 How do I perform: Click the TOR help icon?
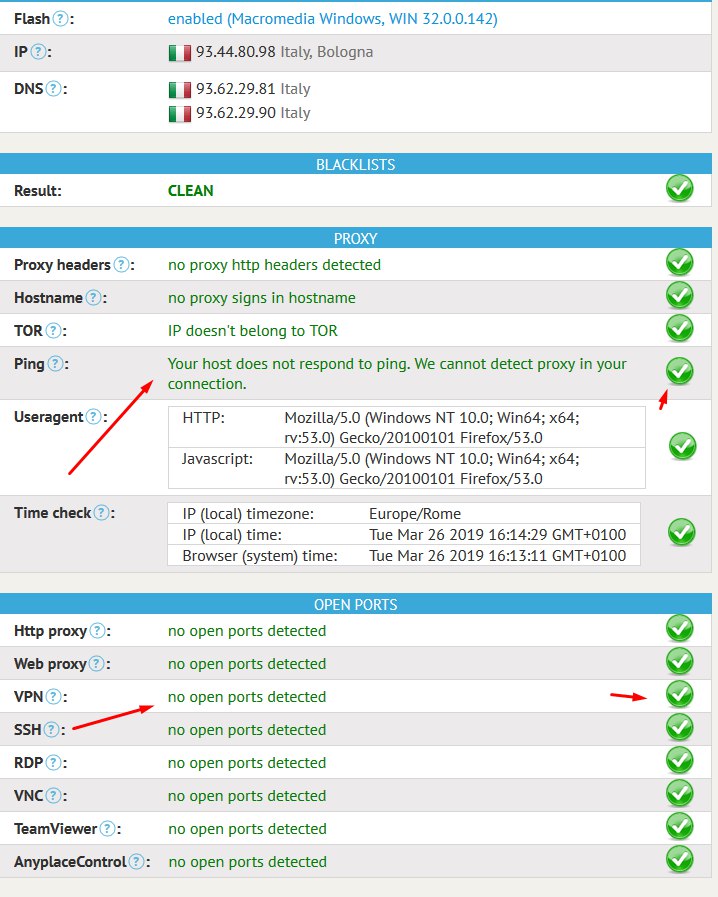(55, 331)
